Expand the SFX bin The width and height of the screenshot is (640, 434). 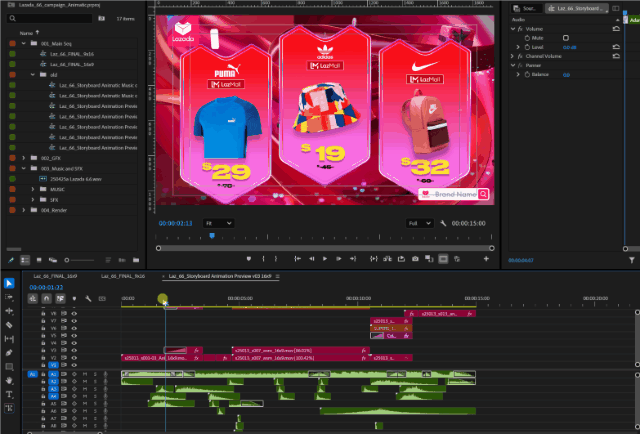click(x=33, y=200)
